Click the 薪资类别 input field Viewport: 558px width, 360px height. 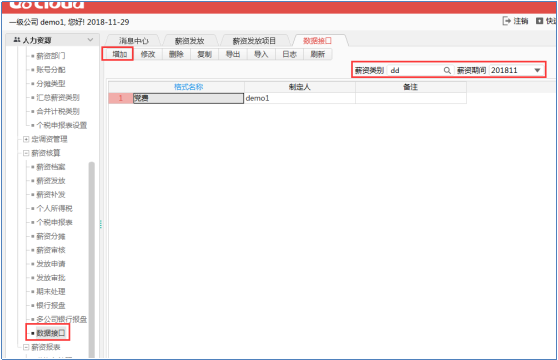coord(415,70)
